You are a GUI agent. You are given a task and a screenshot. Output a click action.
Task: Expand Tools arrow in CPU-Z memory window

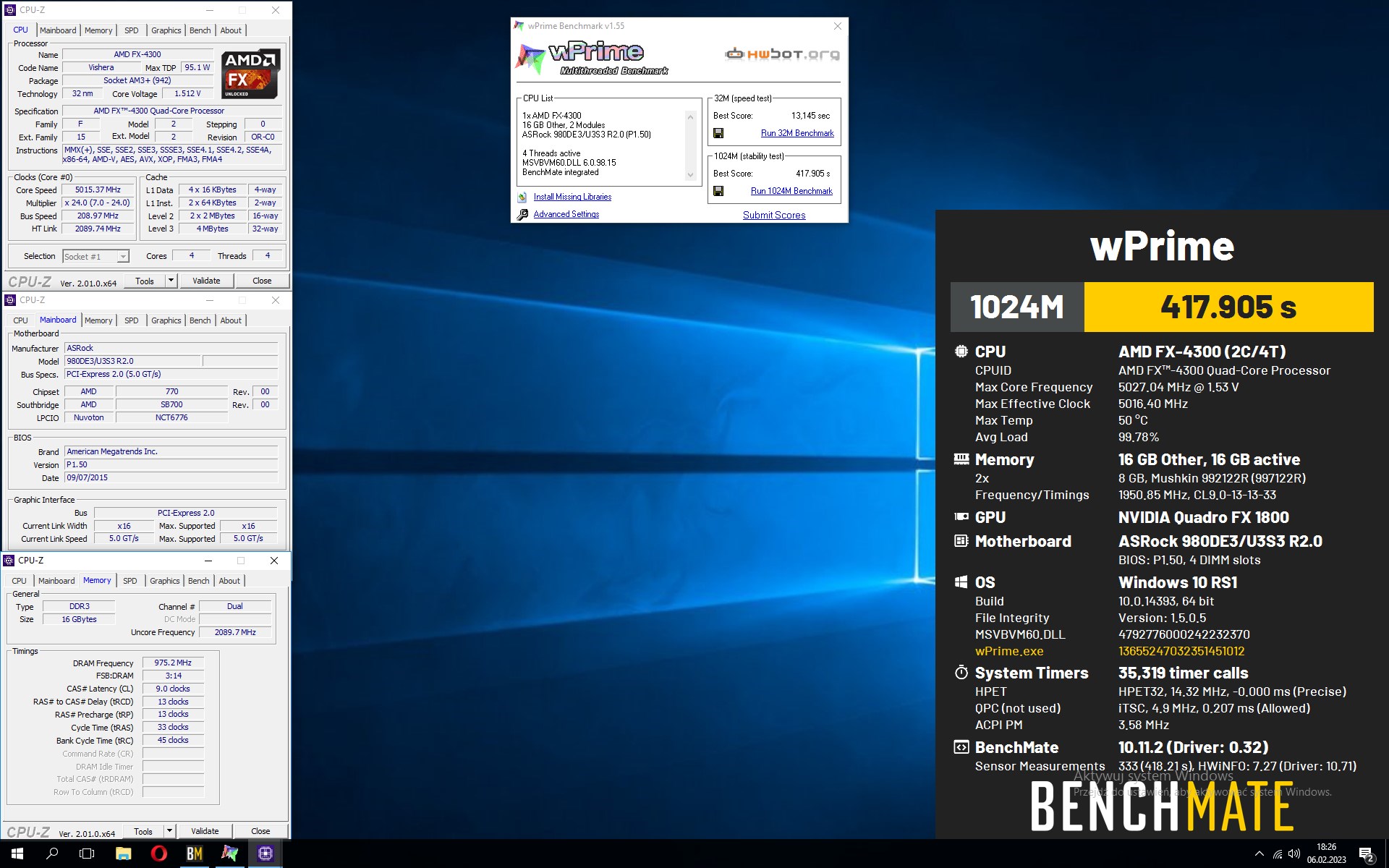(169, 832)
